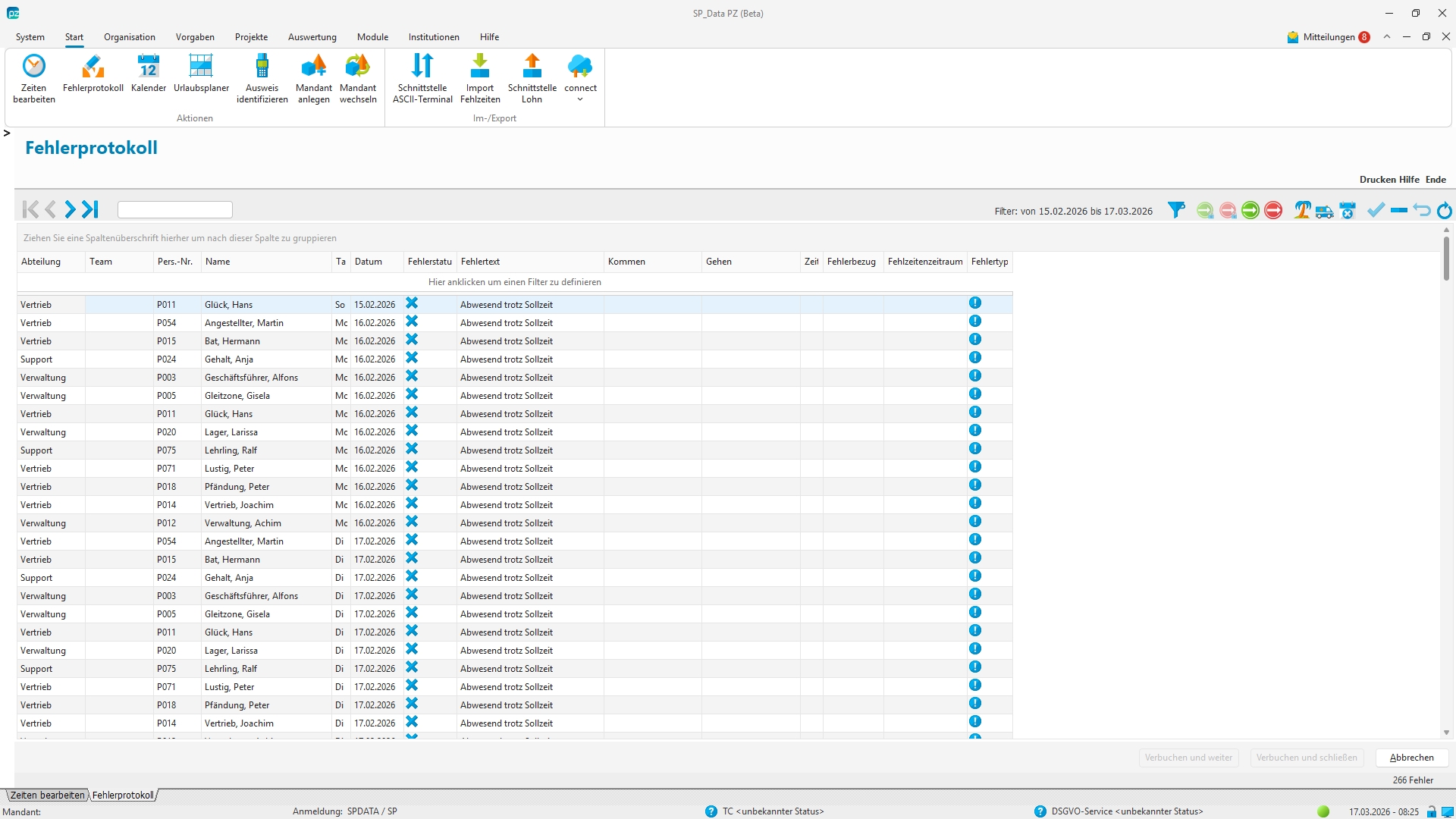Screen dimensions: 1456x819
Task: Sort by Datum column header
Action: (369, 262)
